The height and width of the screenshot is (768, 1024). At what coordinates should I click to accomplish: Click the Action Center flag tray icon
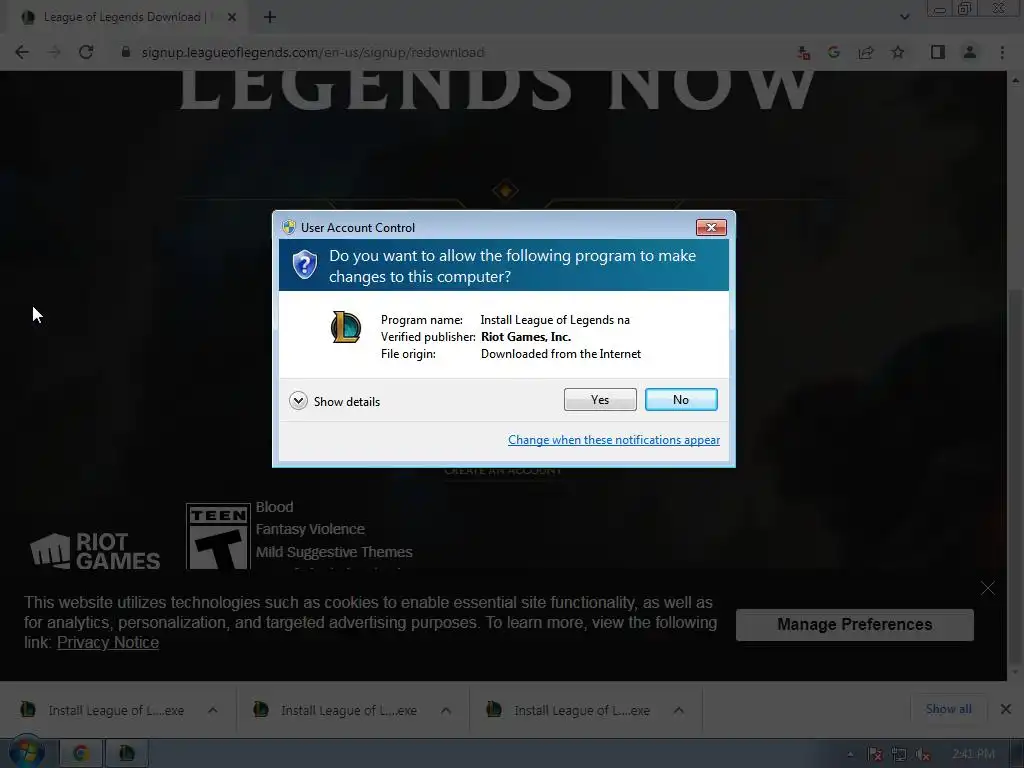click(875, 754)
